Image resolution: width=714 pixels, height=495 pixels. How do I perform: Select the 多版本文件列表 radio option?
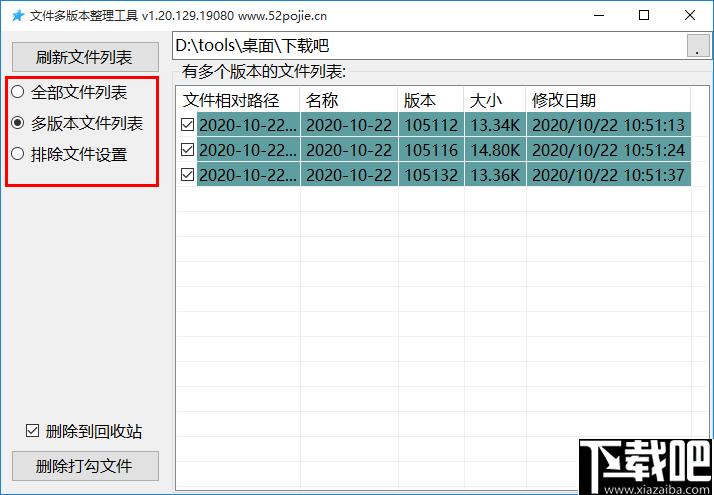77,123
